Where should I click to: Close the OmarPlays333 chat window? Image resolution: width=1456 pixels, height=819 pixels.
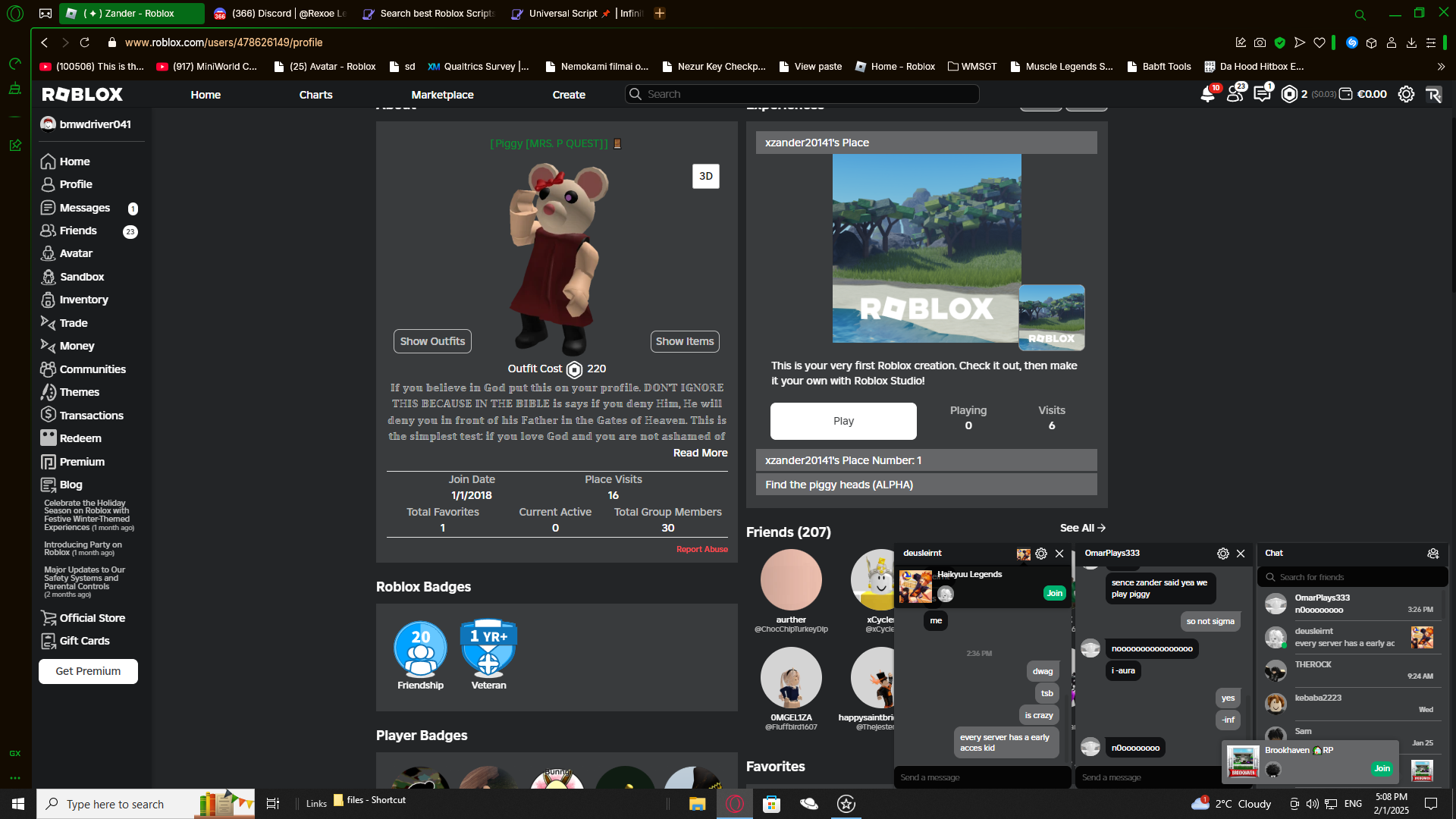[x=1241, y=554]
